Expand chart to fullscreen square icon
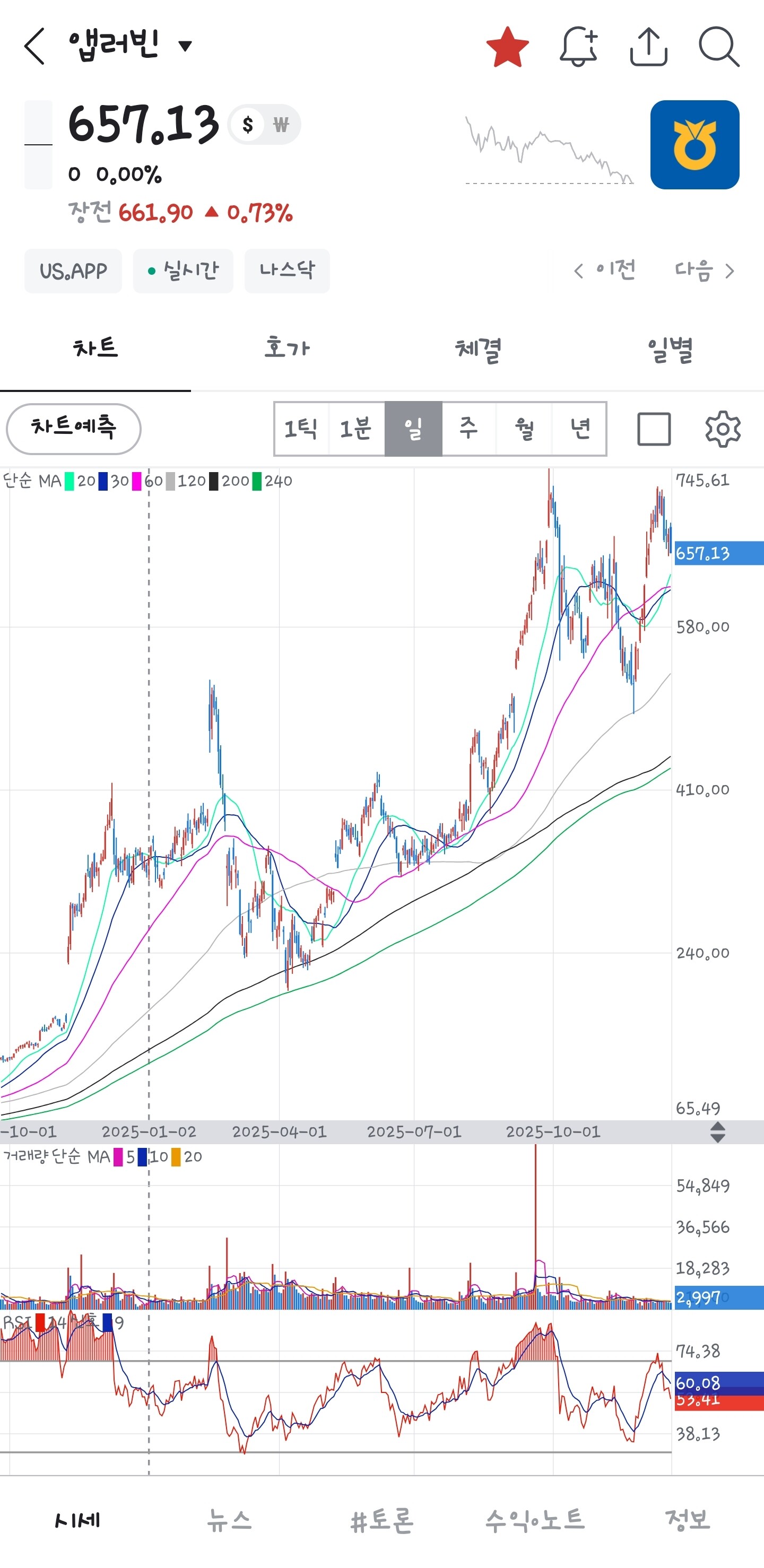This screenshot has width=764, height=1568. coord(654,429)
